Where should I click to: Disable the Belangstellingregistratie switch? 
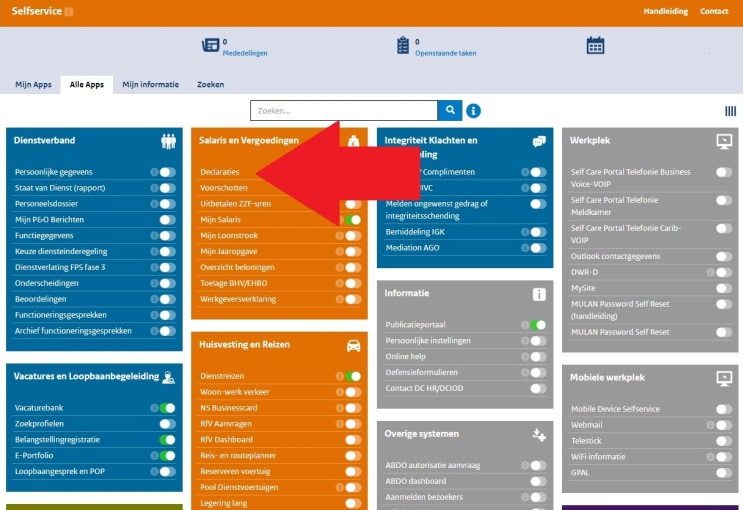pyautogui.click(x=167, y=439)
